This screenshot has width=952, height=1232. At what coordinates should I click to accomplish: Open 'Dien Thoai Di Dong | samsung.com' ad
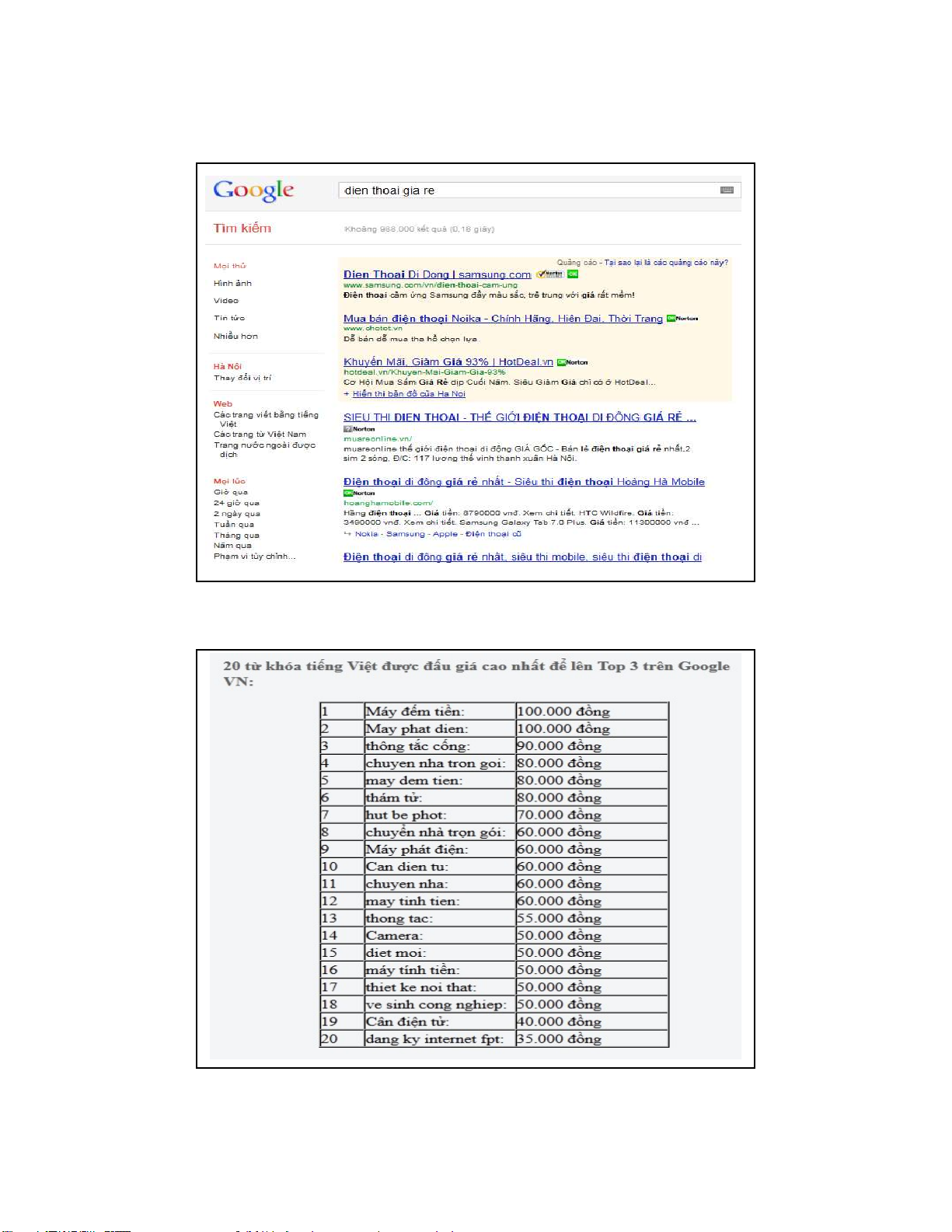coord(438,274)
